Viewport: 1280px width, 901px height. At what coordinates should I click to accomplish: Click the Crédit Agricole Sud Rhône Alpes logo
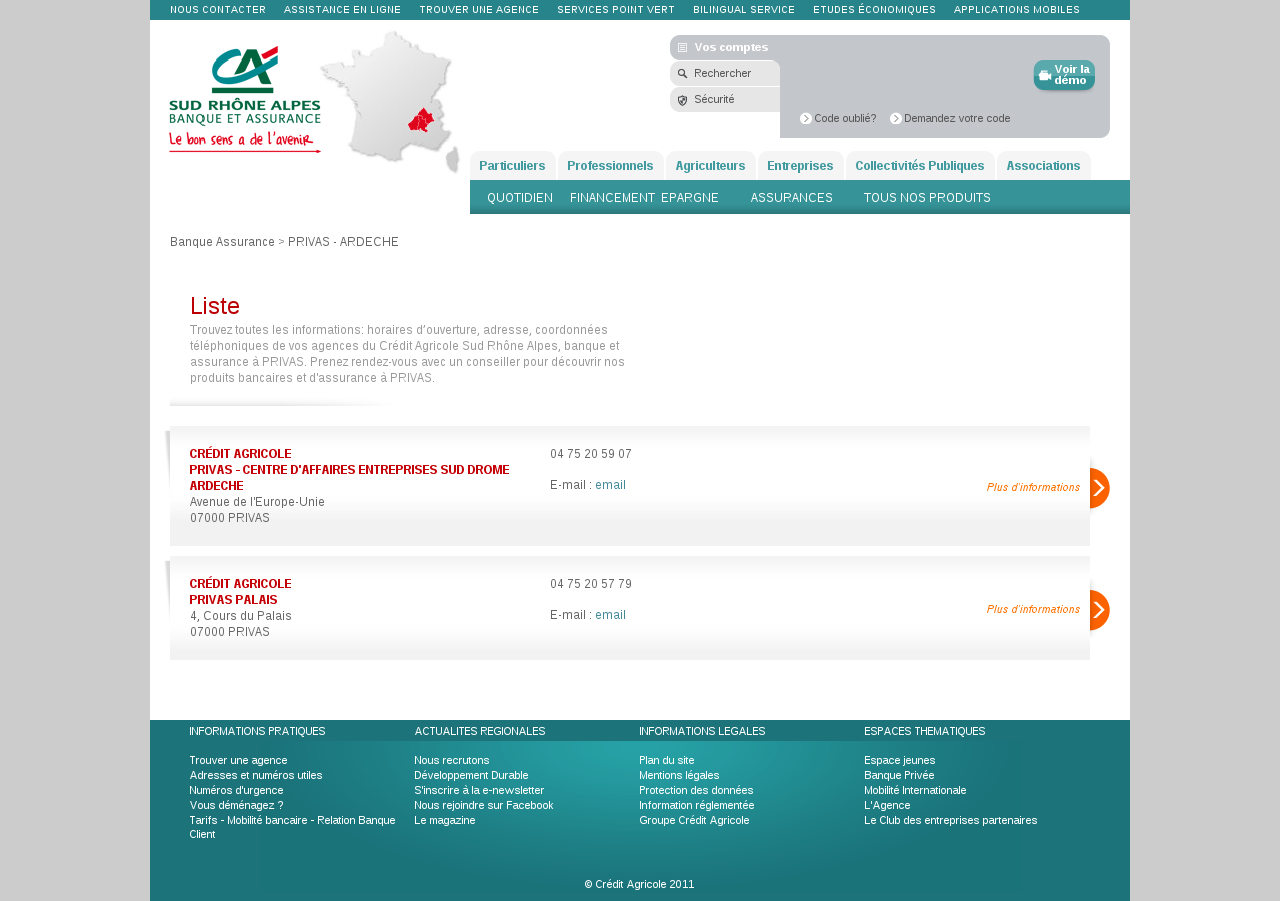click(x=245, y=99)
